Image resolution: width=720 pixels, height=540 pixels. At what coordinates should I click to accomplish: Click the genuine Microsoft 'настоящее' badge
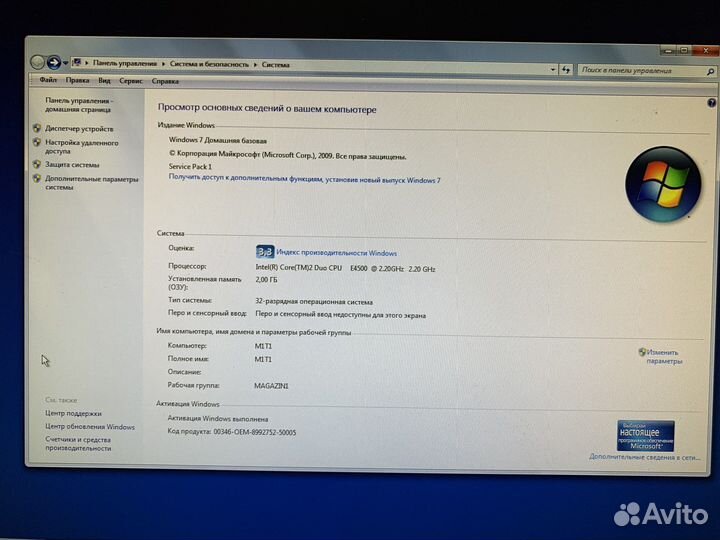[646, 436]
